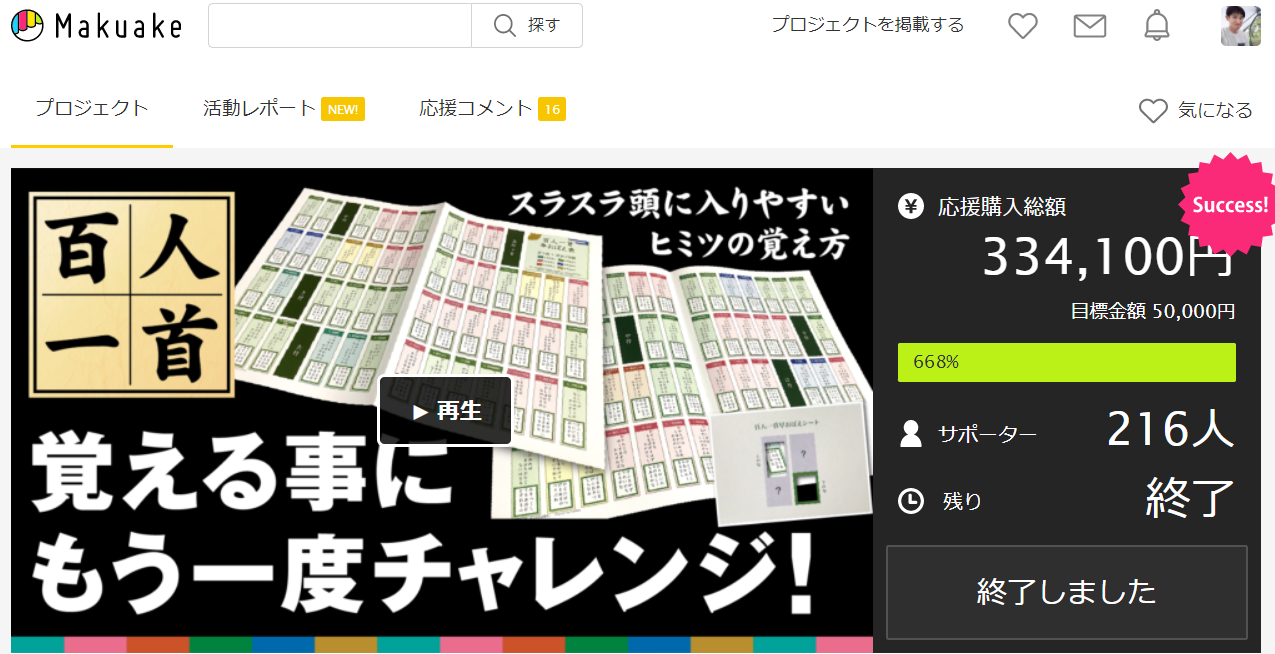The width and height of the screenshot is (1275, 654).
Task: Check notifications via the bell icon
Action: pyautogui.click(x=1157, y=26)
